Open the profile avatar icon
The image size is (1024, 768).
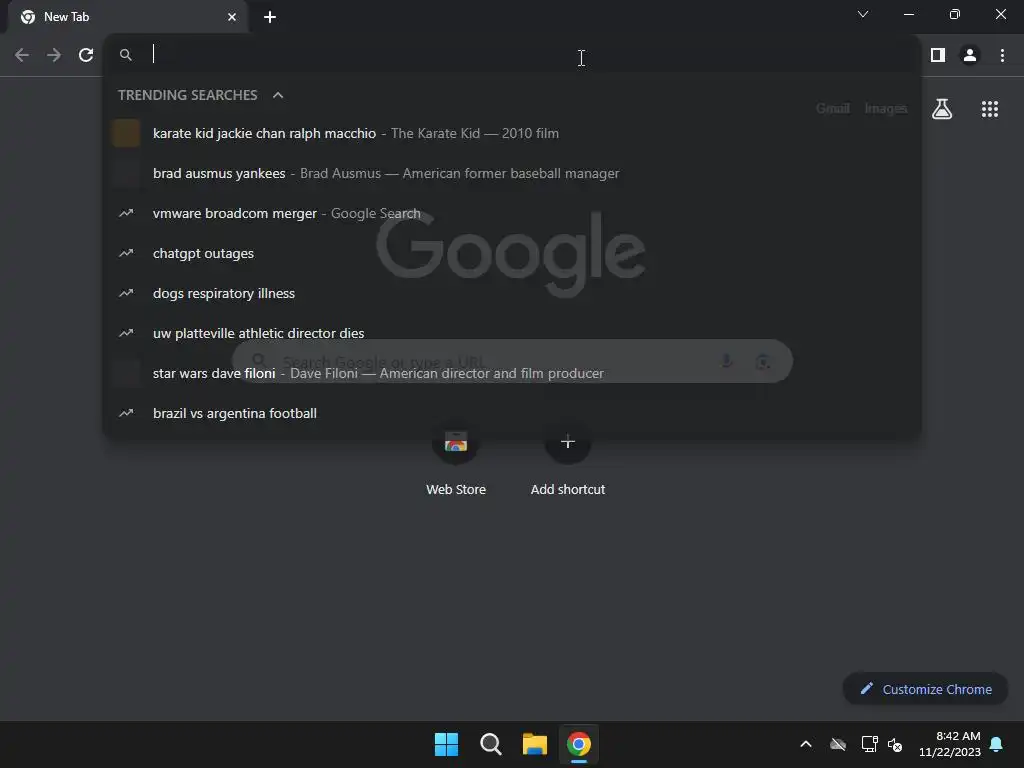point(970,56)
